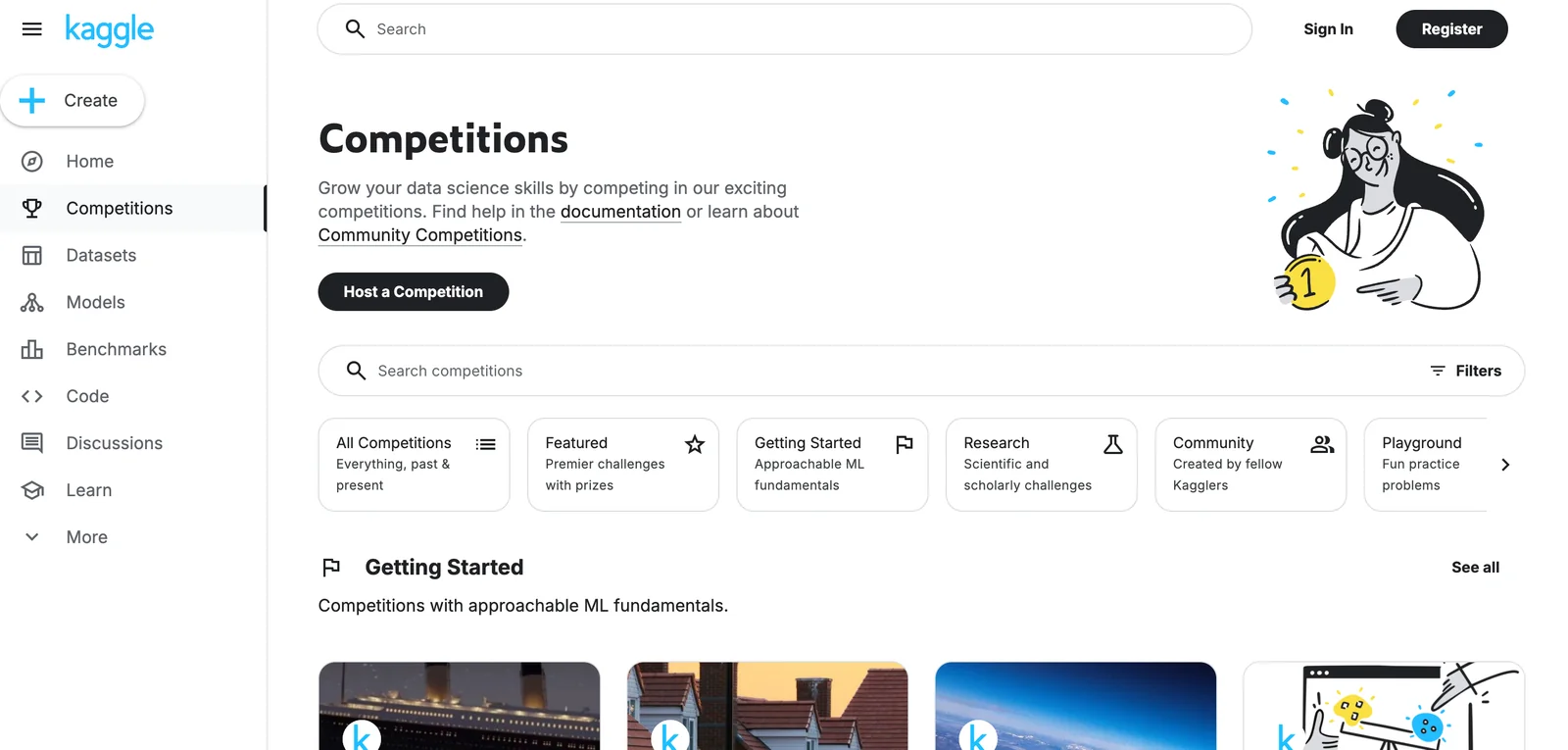The height and width of the screenshot is (750, 1568).
Task: Choose the Featured competitions category card
Action: [x=622, y=465]
